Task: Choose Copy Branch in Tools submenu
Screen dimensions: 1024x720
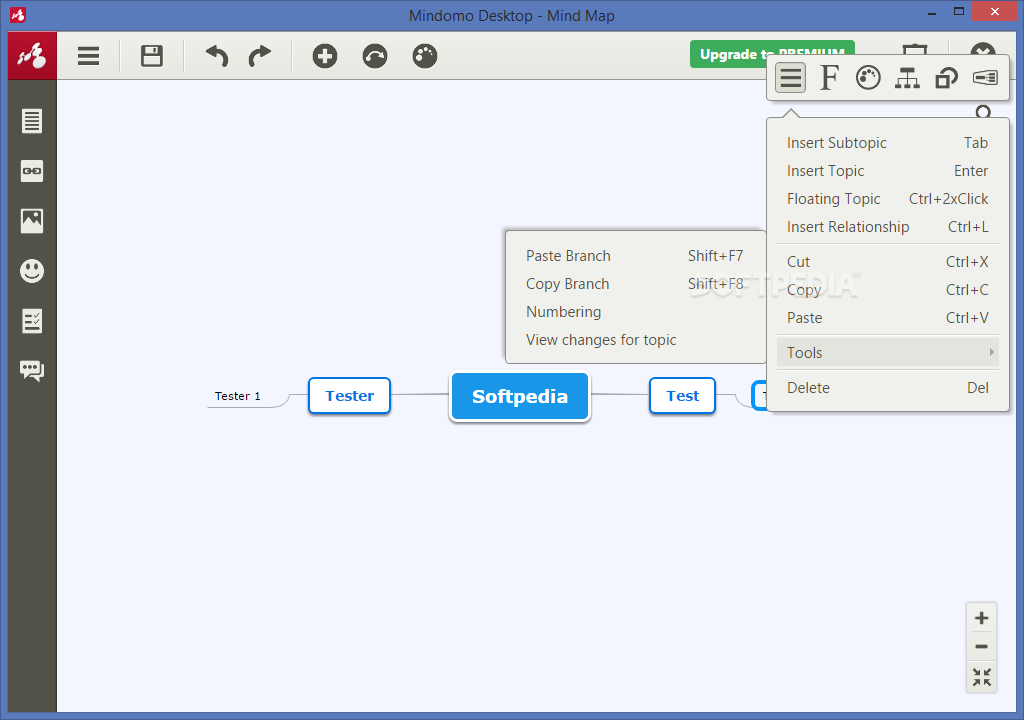Action: tap(635, 284)
